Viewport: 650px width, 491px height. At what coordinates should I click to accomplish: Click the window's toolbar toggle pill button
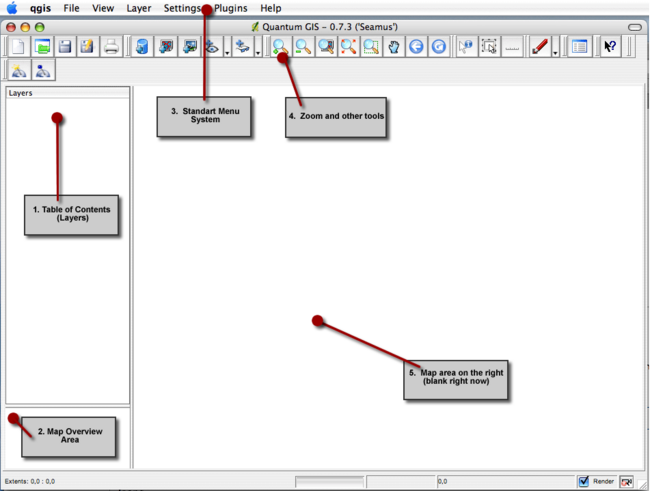click(634, 26)
